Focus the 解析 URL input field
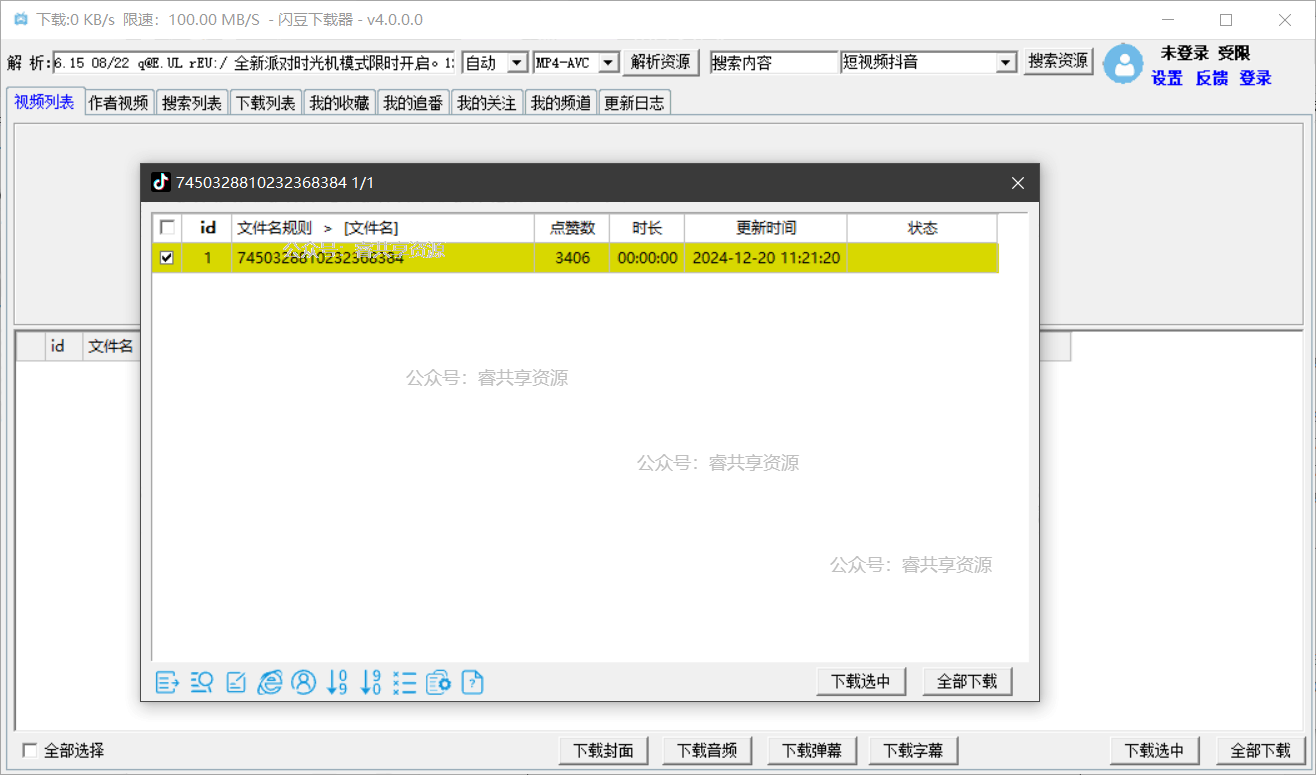Viewport: 1316px width, 775px height. coord(254,63)
